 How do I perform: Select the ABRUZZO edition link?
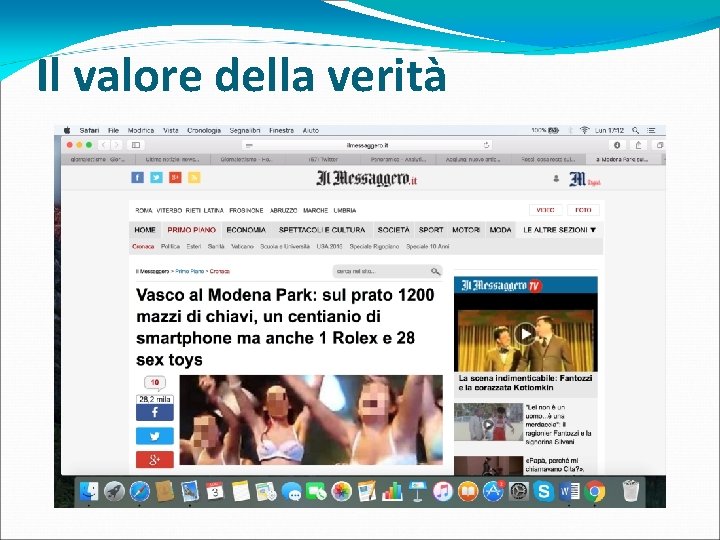pos(283,210)
